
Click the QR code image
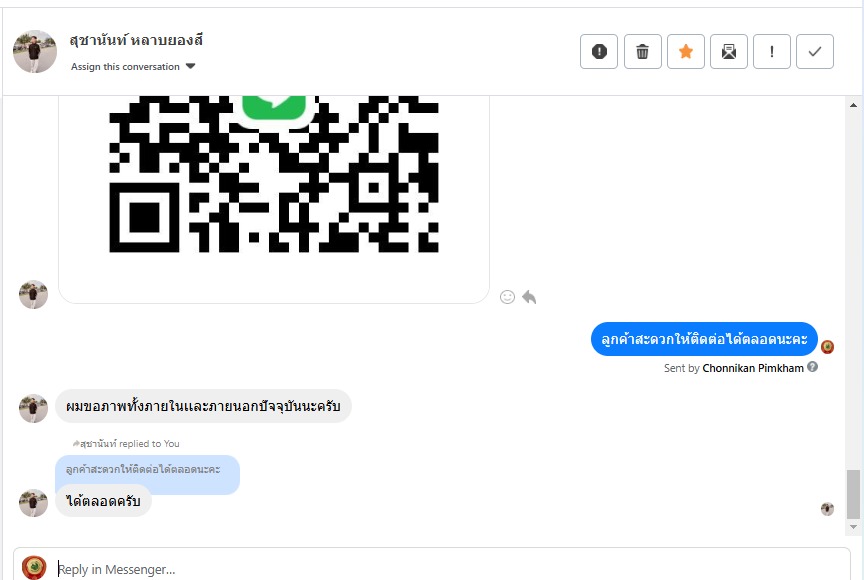(x=273, y=175)
